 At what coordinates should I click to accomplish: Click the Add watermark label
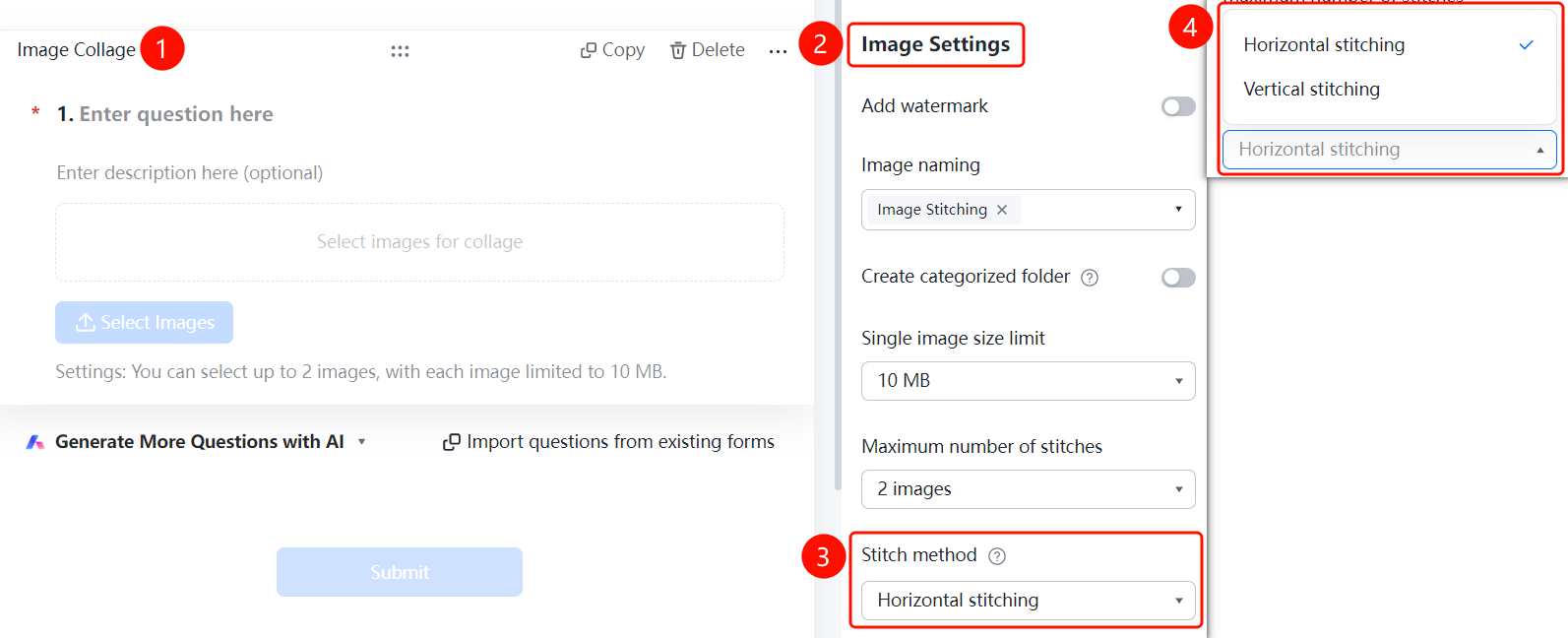coord(924,106)
